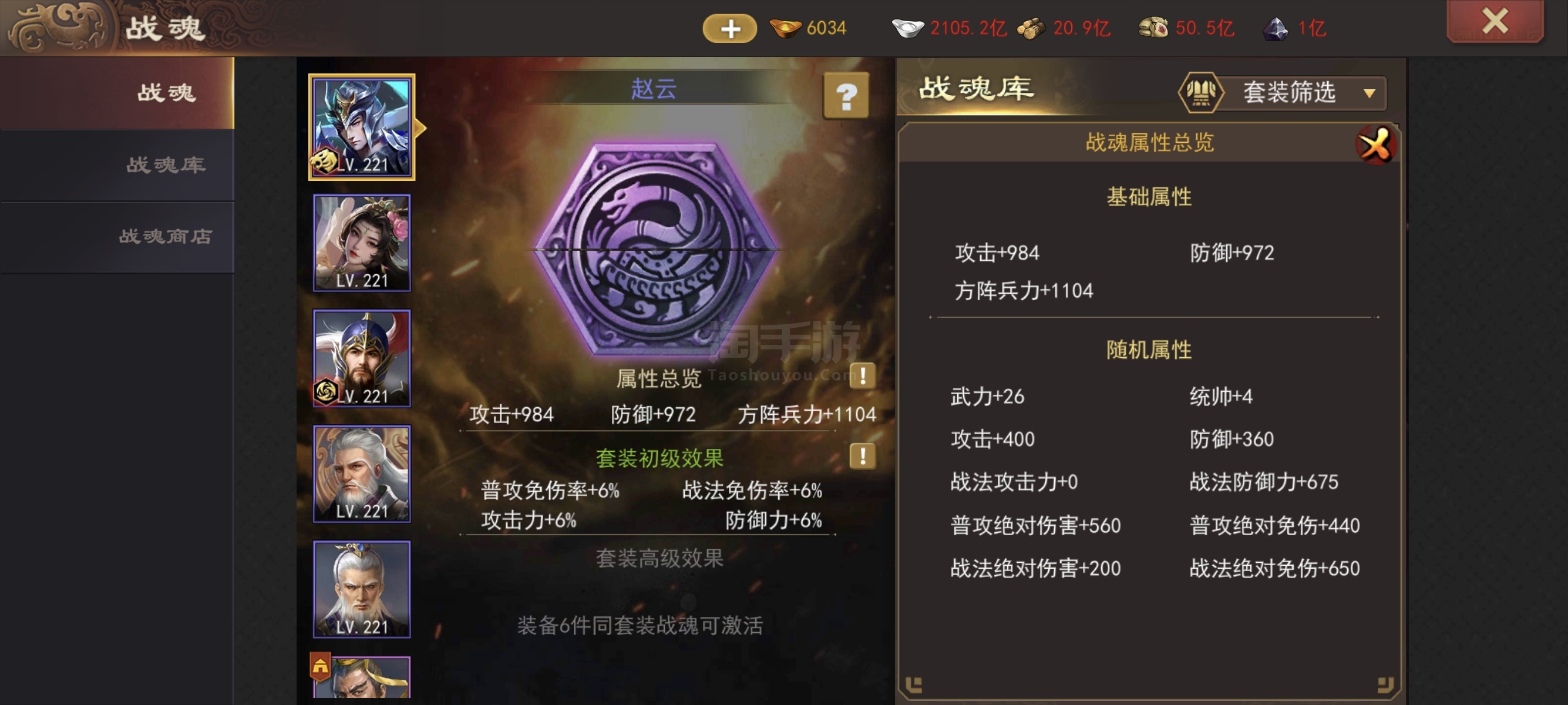Open the question mark help icon
1568x705 pixels.
[846, 96]
